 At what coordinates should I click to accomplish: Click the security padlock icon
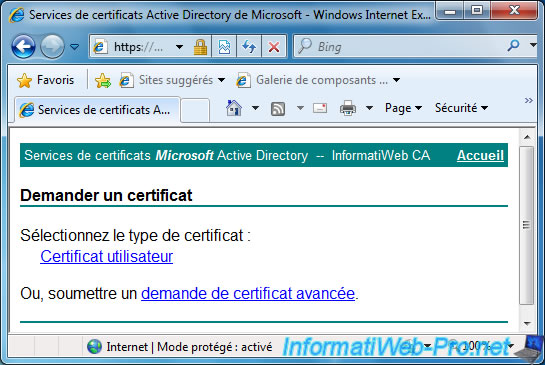point(200,47)
